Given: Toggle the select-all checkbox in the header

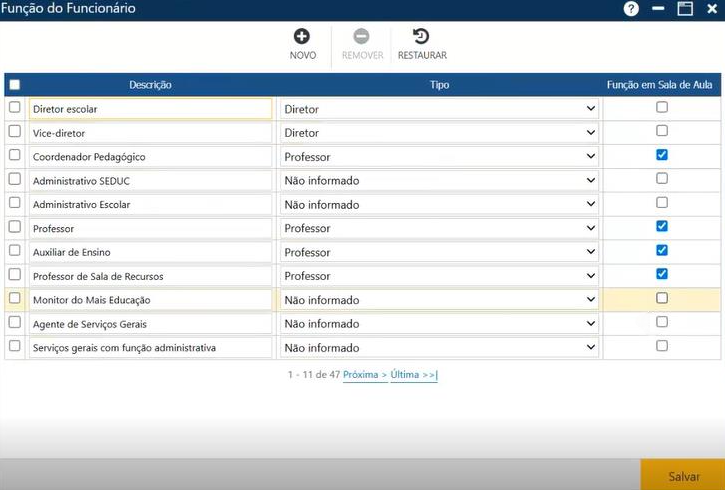Looking at the screenshot, I should (x=14, y=85).
